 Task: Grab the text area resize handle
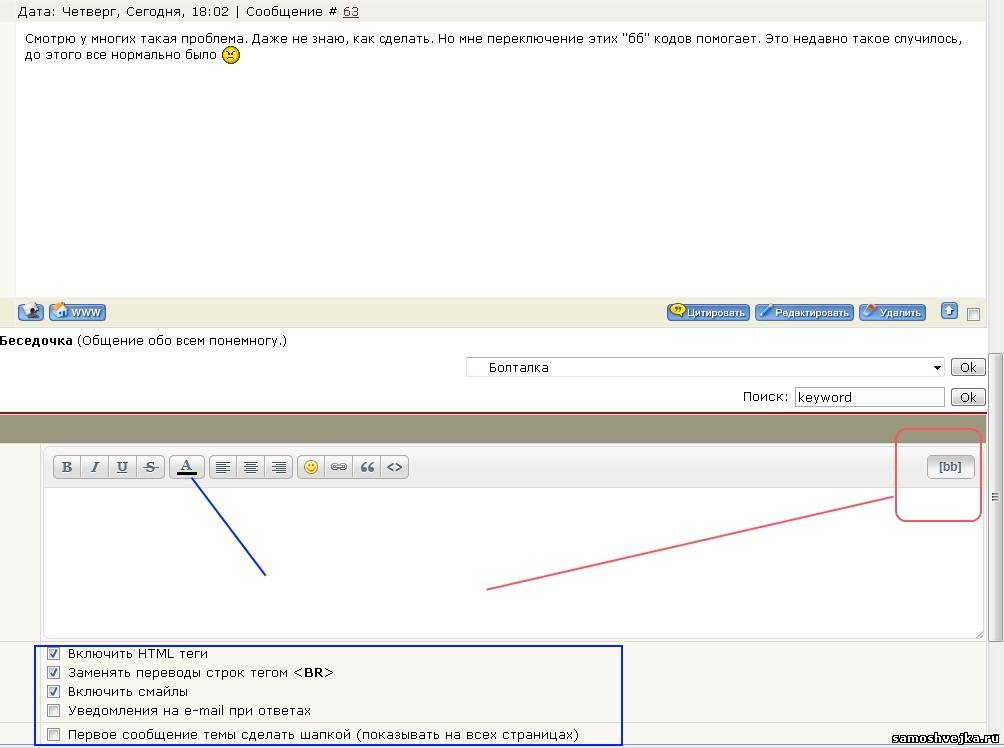point(979,634)
